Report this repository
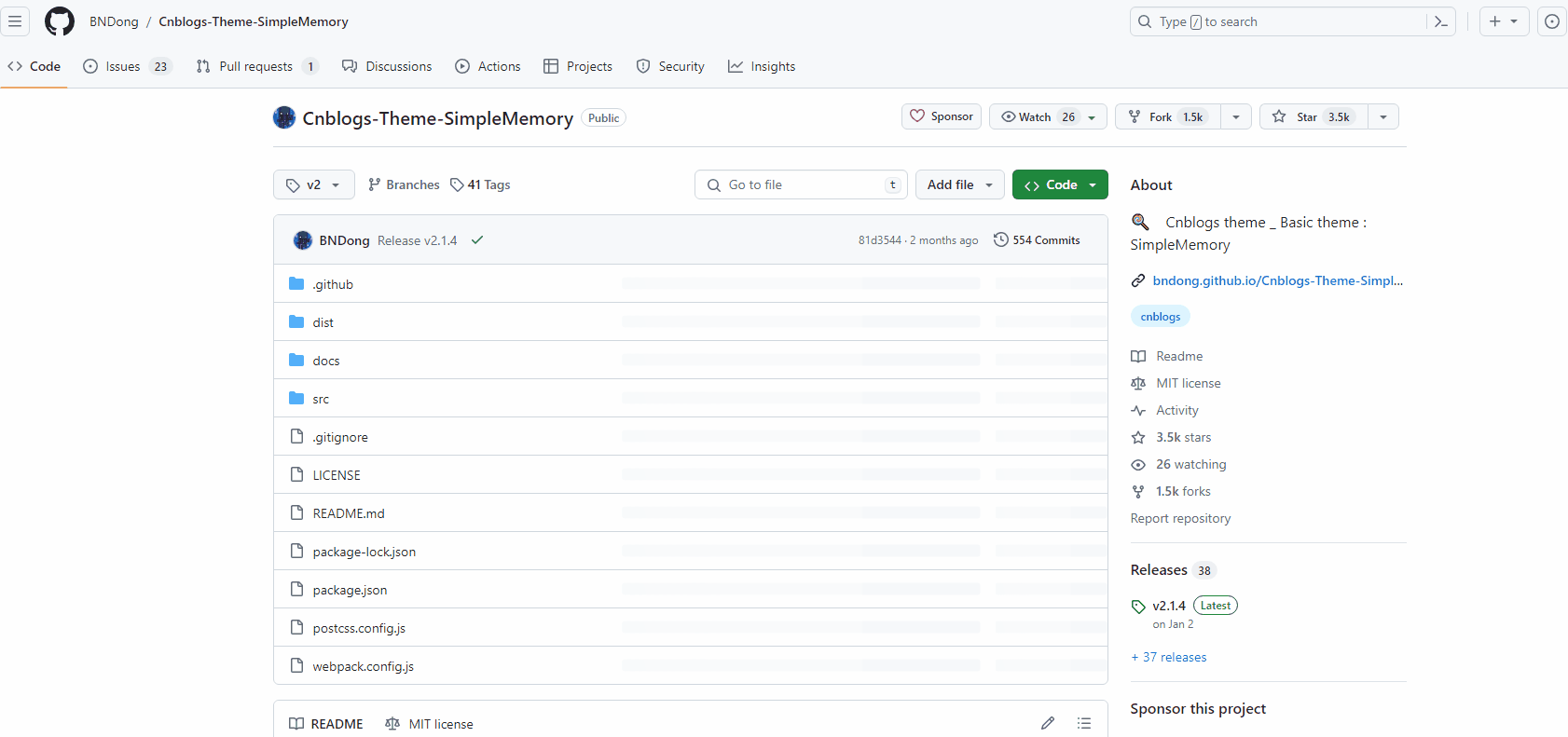 point(1180,518)
